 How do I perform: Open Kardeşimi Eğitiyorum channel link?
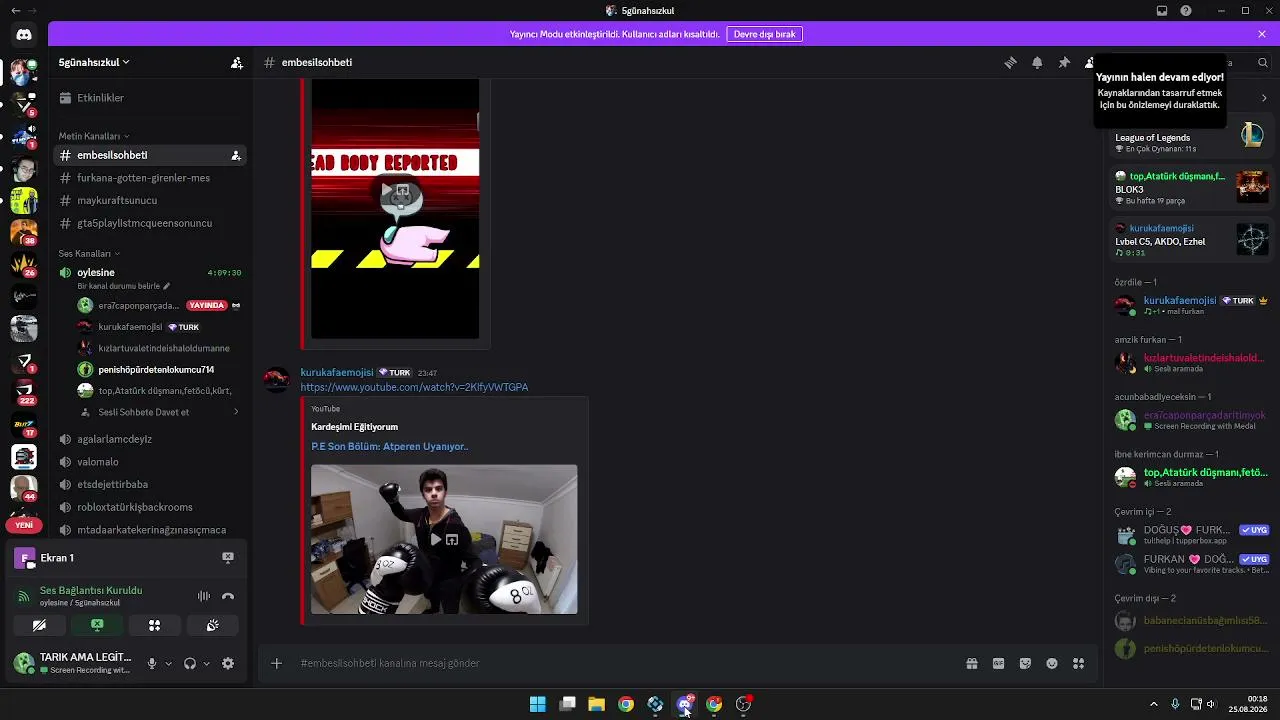coord(354,427)
